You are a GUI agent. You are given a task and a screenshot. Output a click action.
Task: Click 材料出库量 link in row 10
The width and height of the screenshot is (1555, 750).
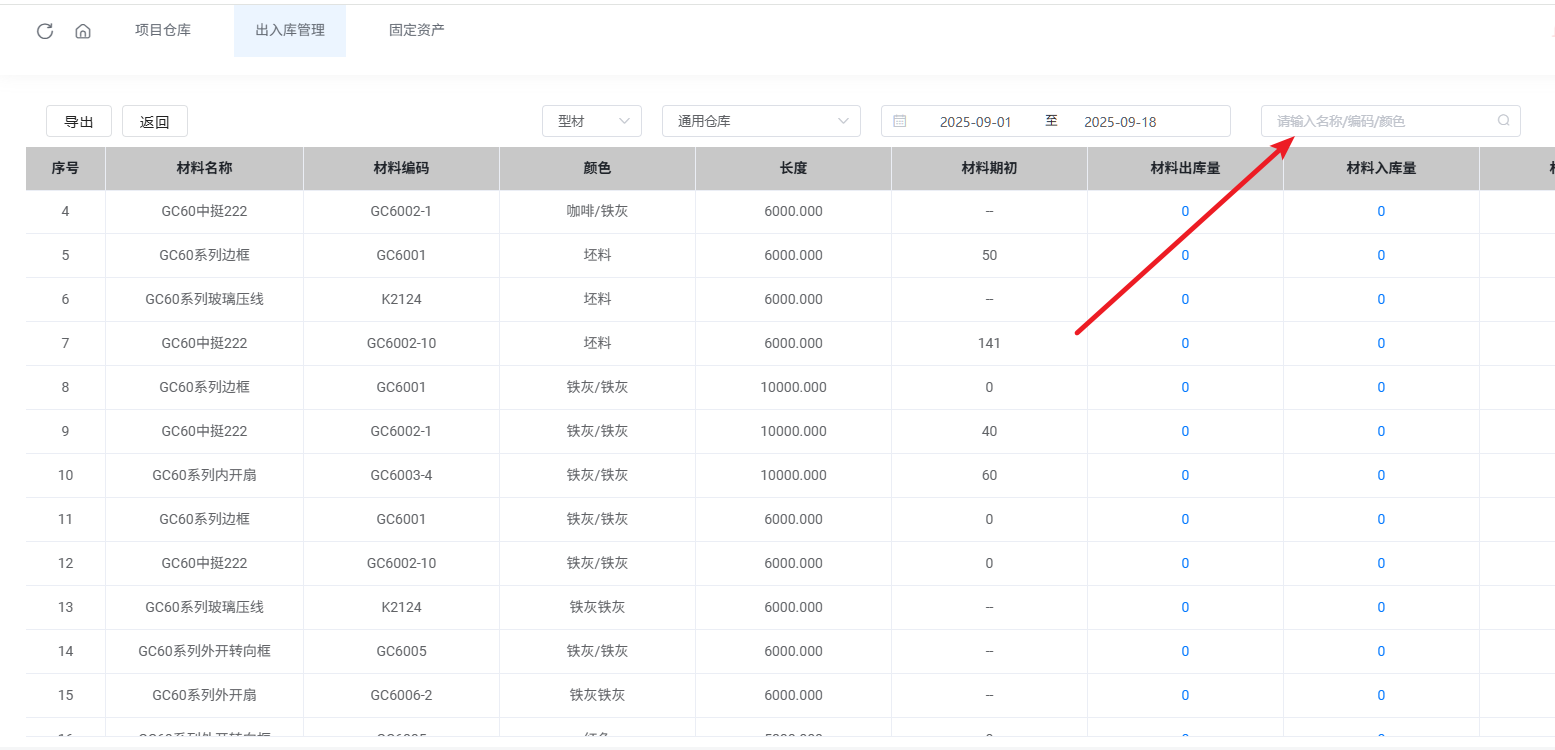1185,475
